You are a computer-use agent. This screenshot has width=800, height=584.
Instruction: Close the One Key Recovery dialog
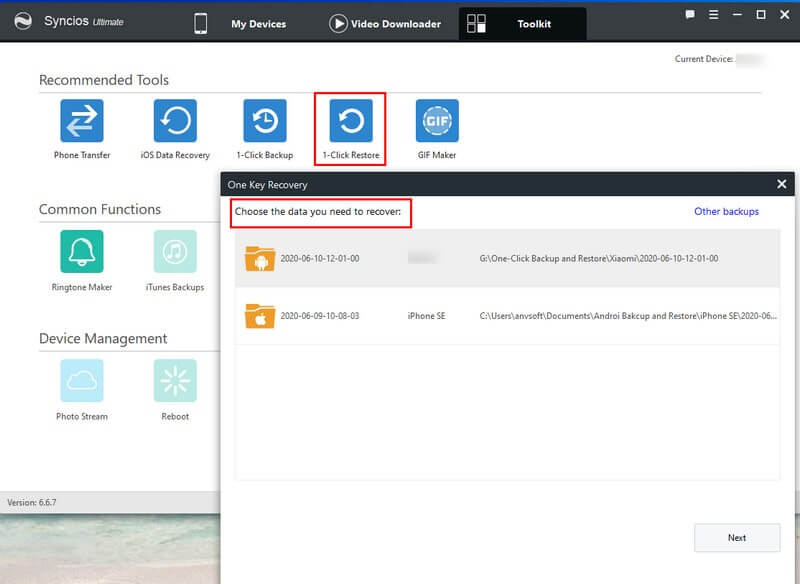pyautogui.click(x=782, y=184)
